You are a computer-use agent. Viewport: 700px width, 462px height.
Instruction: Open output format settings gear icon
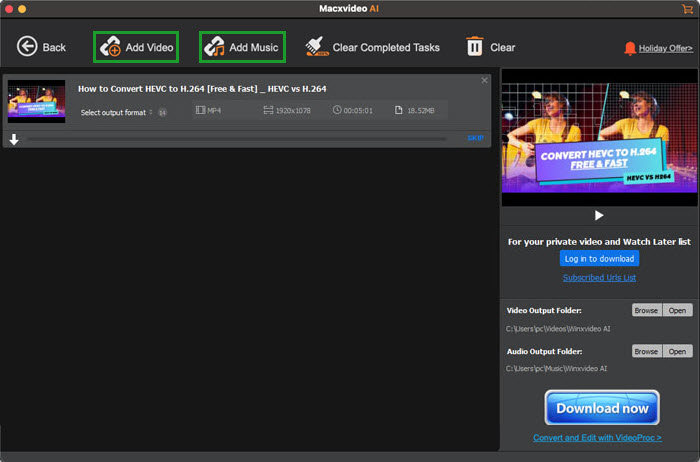click(162, 112)
